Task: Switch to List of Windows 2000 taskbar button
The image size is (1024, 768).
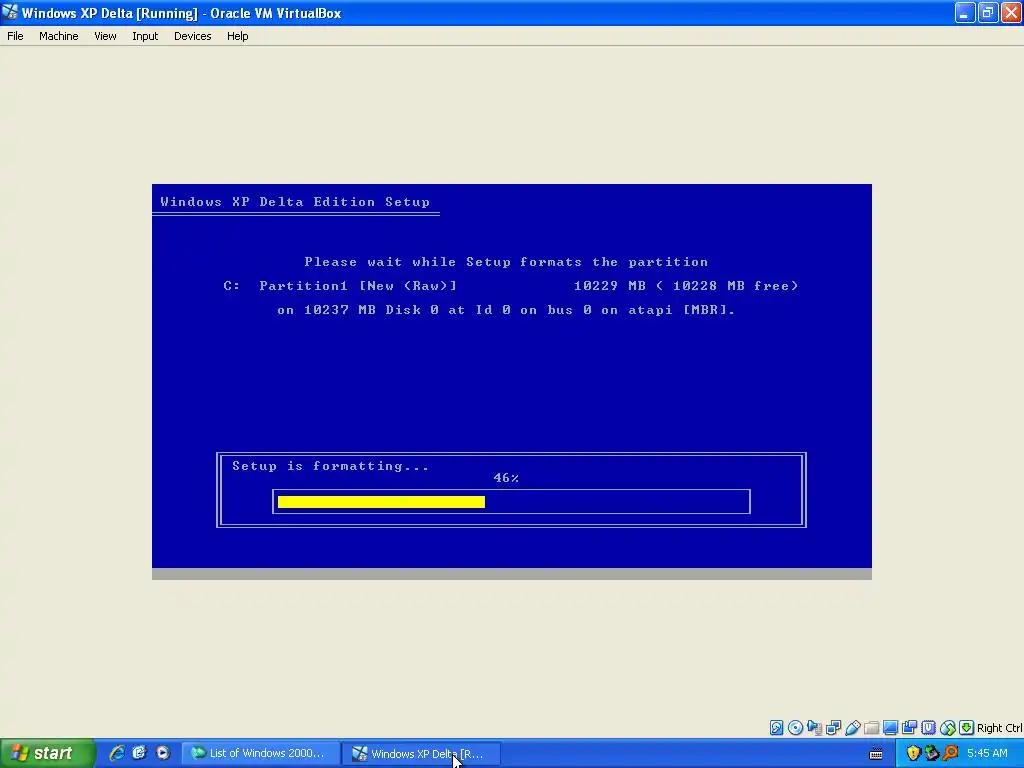Action: (261, 753)
